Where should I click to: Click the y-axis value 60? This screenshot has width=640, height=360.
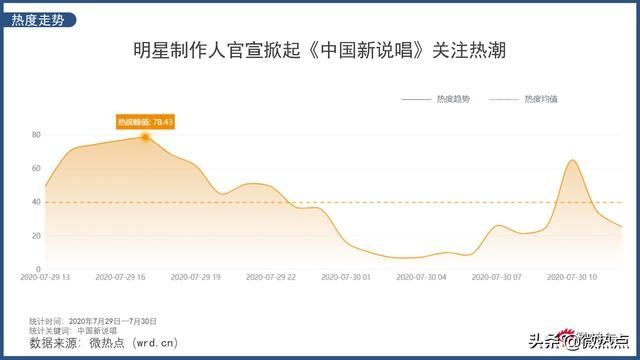(36, 168)
